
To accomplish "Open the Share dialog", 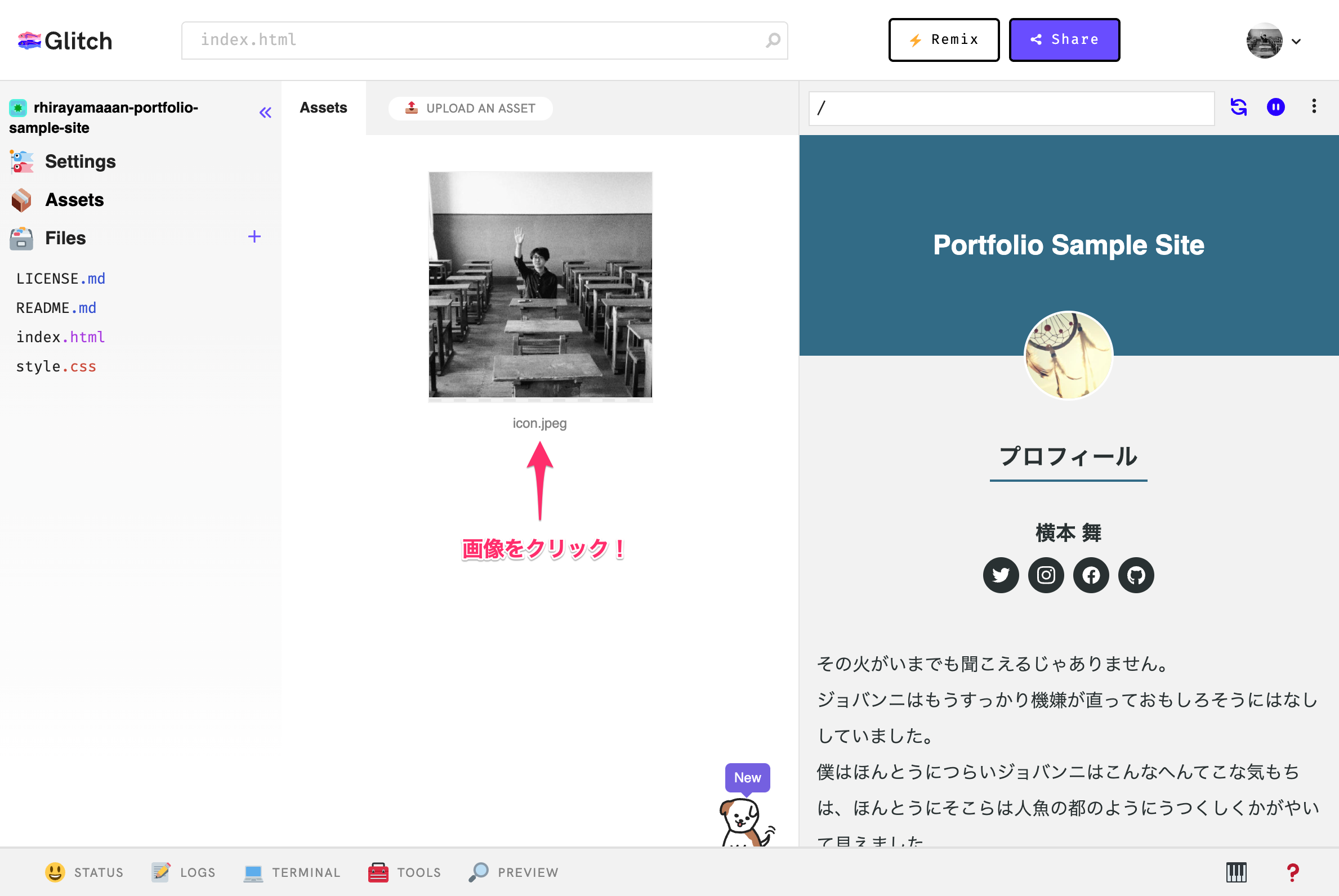I will pyautogui.click(x=1064, y=39).
